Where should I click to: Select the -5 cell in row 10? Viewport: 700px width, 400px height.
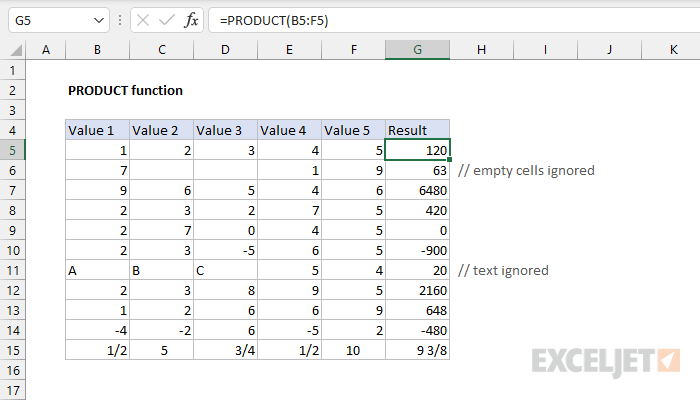click(x=225, y=250)
